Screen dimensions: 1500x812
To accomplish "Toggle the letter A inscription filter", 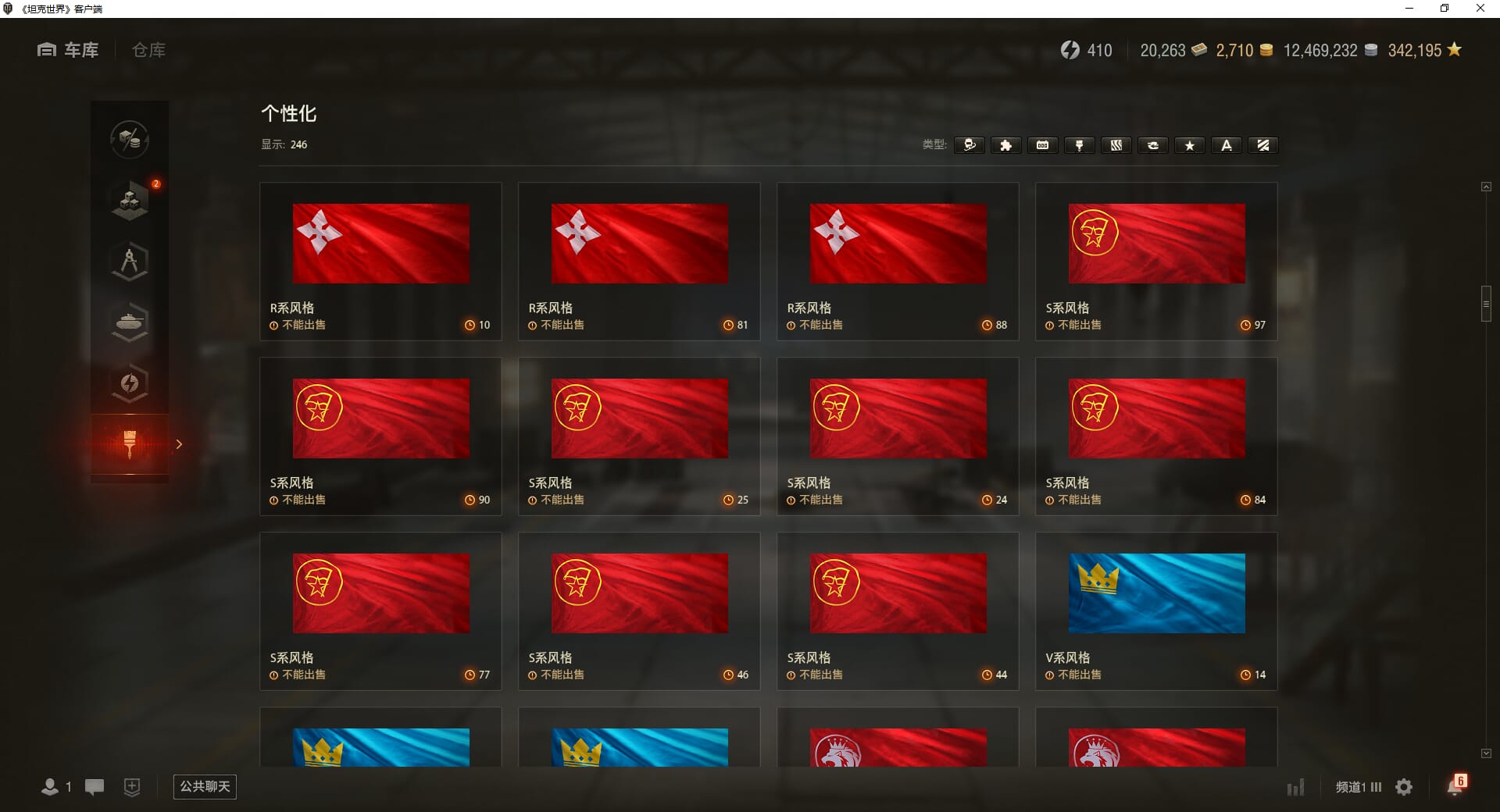I will pos(1227,145).
